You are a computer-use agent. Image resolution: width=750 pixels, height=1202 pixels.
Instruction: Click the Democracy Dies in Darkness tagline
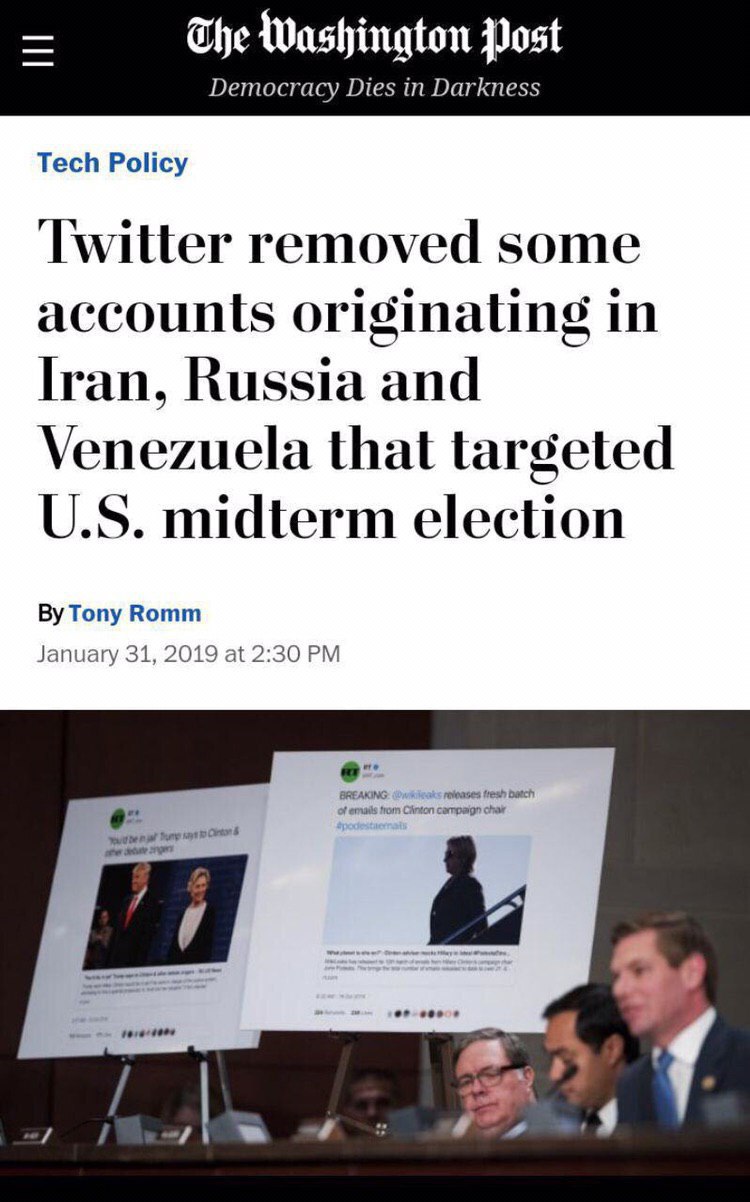pyautogui.click(x=374, y=88)
